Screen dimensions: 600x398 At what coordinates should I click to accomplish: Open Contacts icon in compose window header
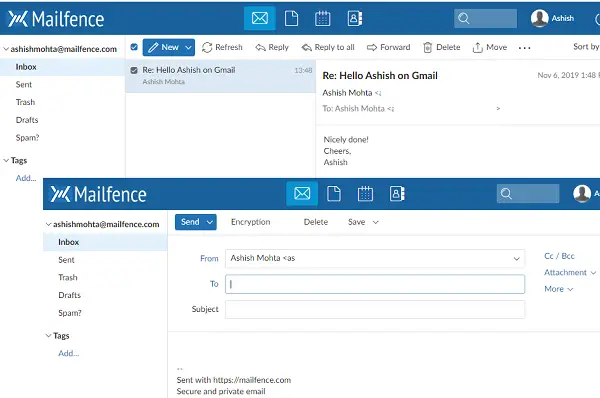pyautogui.click(x=397, y=193)
